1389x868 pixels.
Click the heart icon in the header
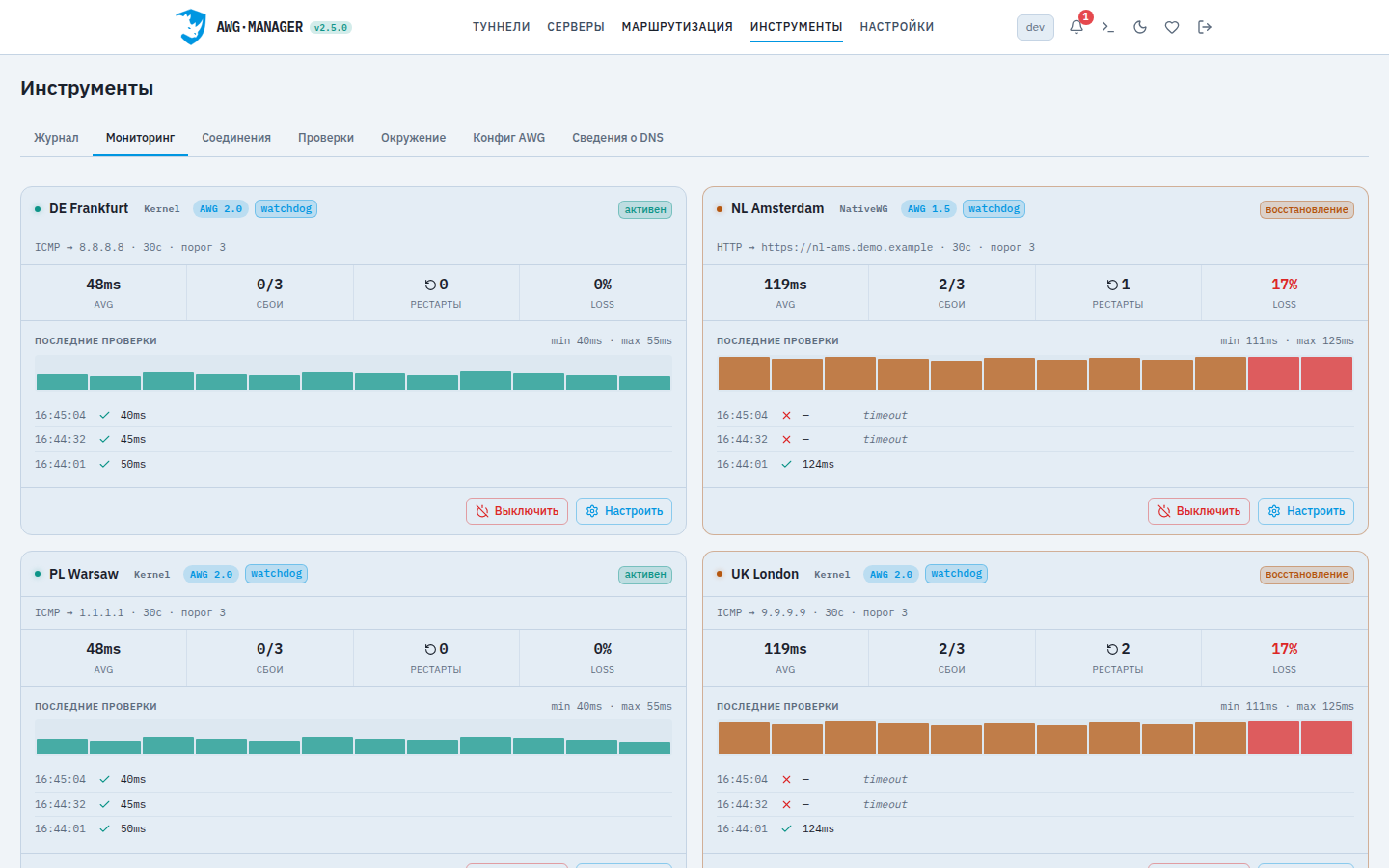(x=1172, y=27)
